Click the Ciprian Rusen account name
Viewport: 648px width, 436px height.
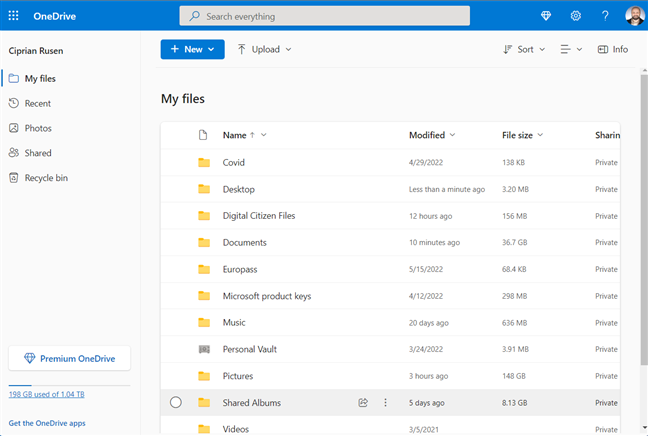[36, 51]
